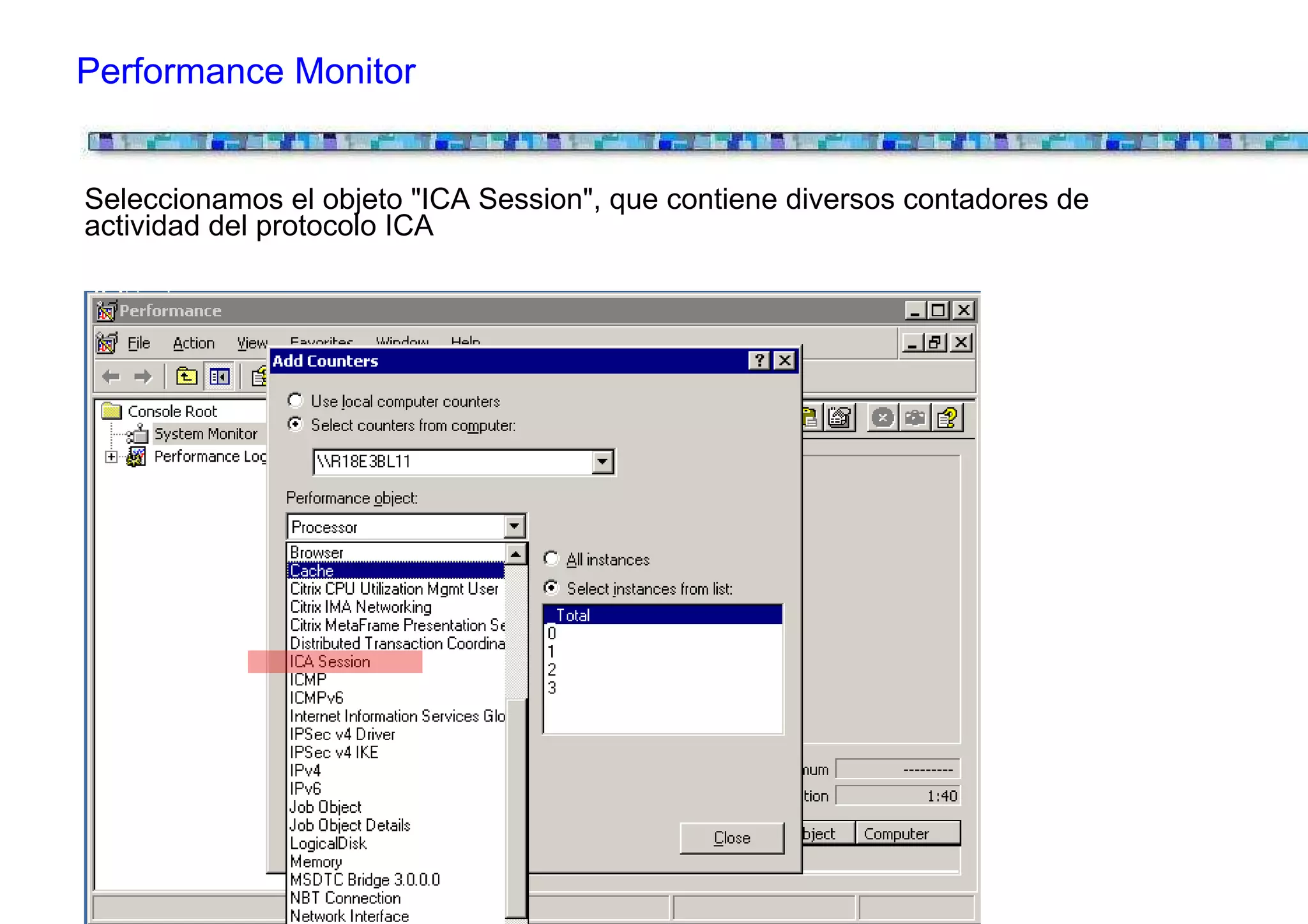Viewport: 1308px width, 924px height.
Task: Click the Performance Logs node icon
Action: (x=136, y=457)
